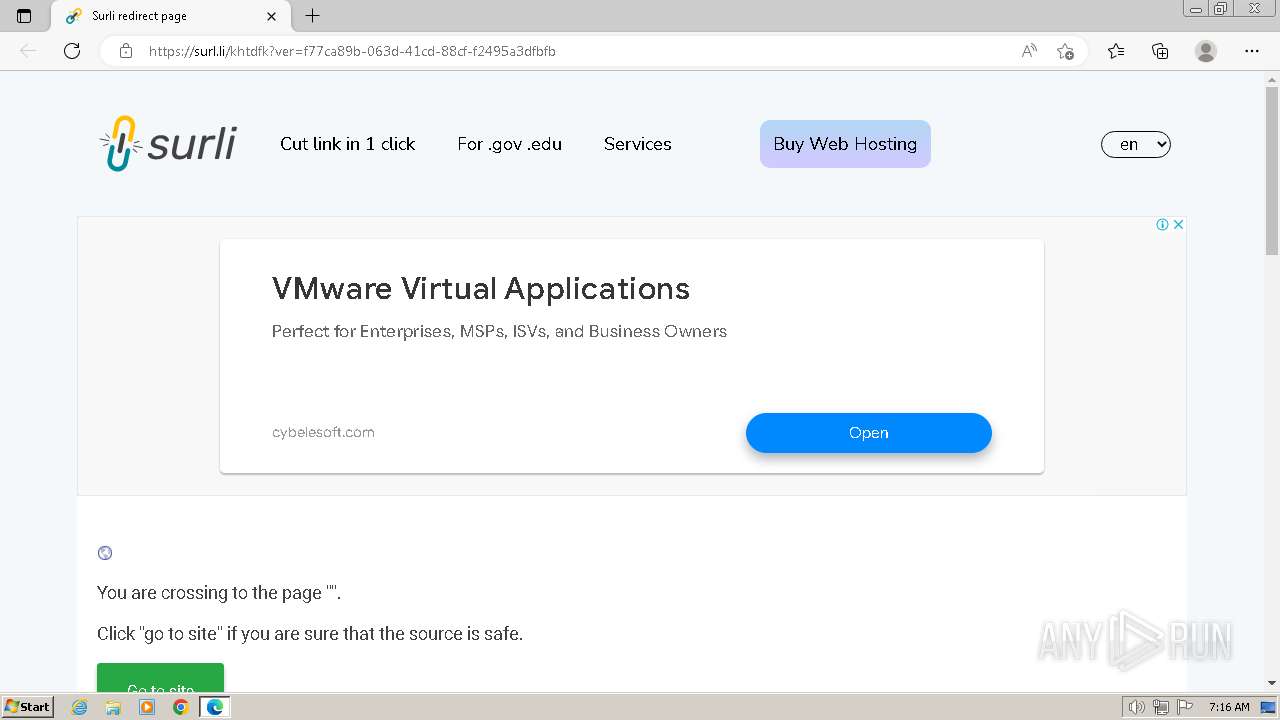Open For .gov .edu menu item

(510, 144)
